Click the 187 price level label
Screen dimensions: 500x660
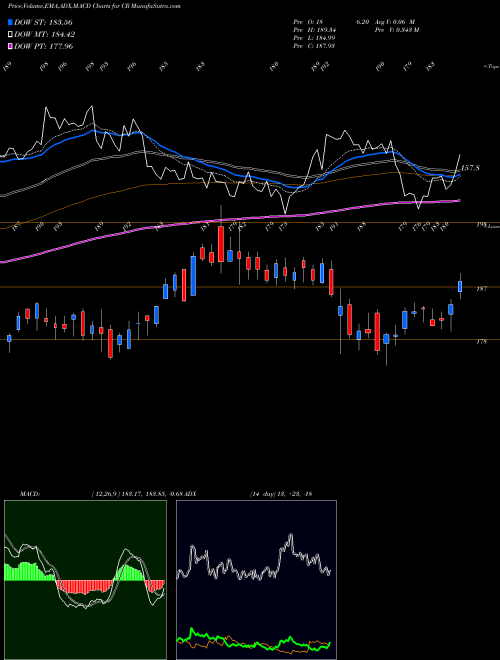pyautogui.click(x=481, y=289)
